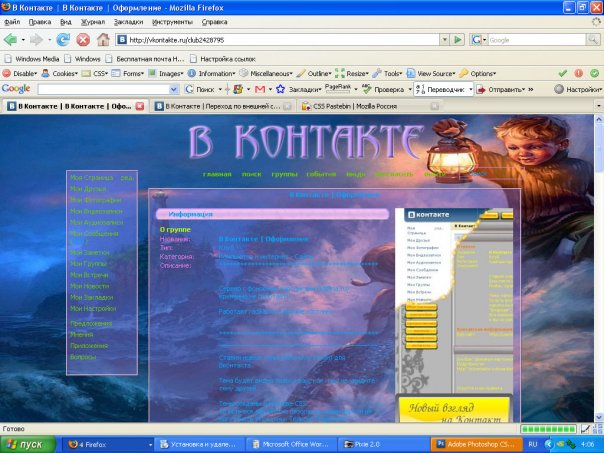Open the Resize menu in the Web Developer toolbar
Screen dimensions: 604x453
pyautogui.click(x=352, y=73)
